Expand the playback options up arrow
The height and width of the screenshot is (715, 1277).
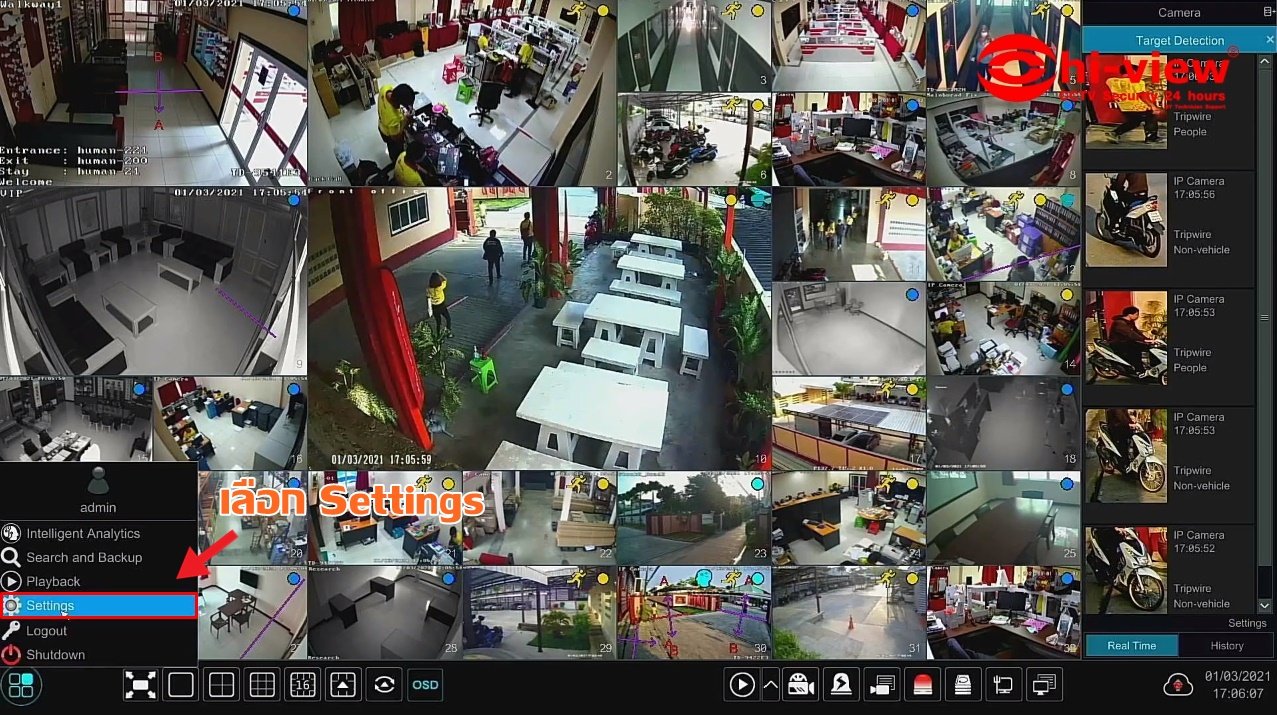(770, 684)
